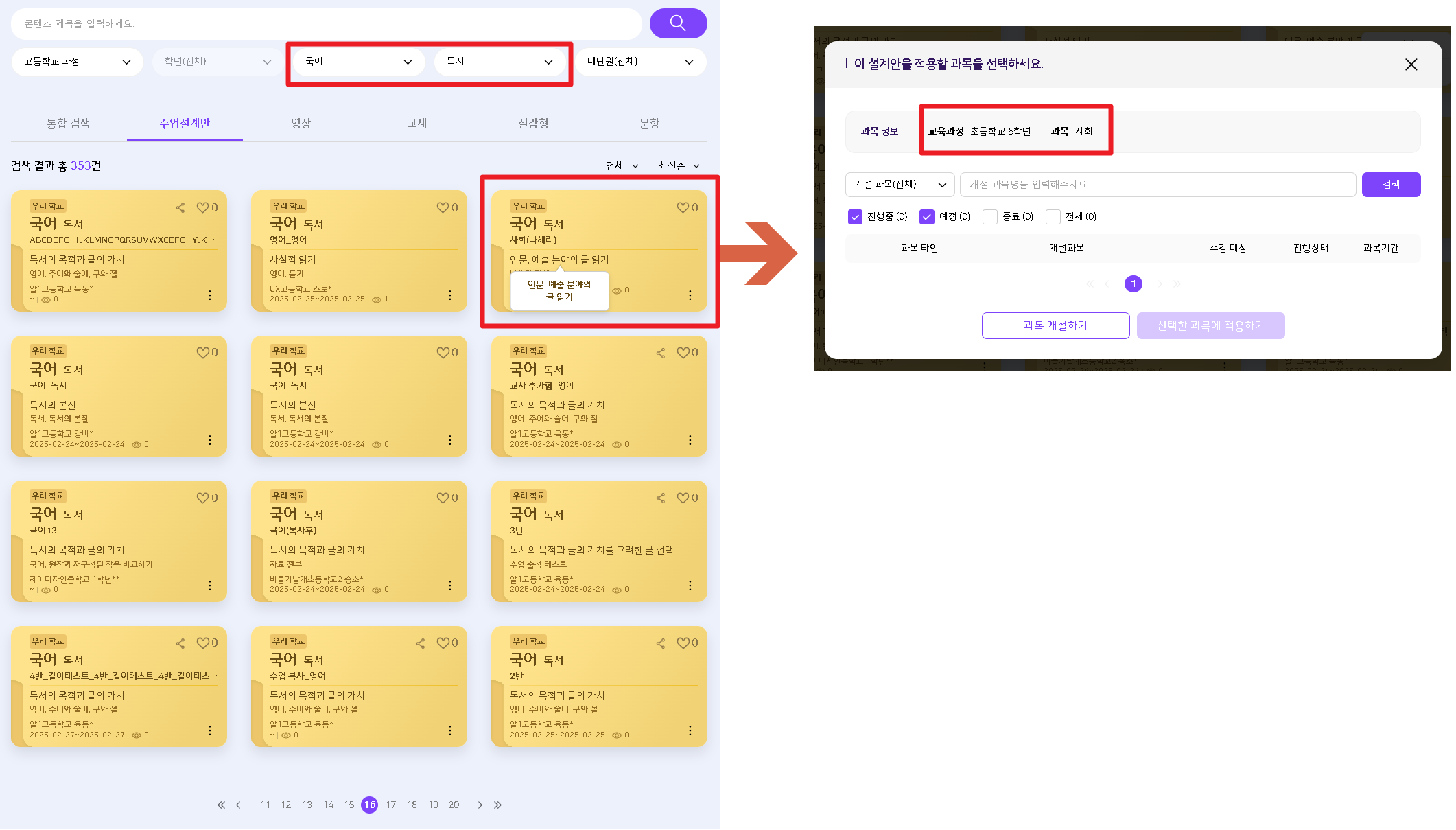Image resolution: width=1456 pixels, height=830 pixels.
Task: Open the 고등학교 과정 dropdown
Action: tap(77, 62)
